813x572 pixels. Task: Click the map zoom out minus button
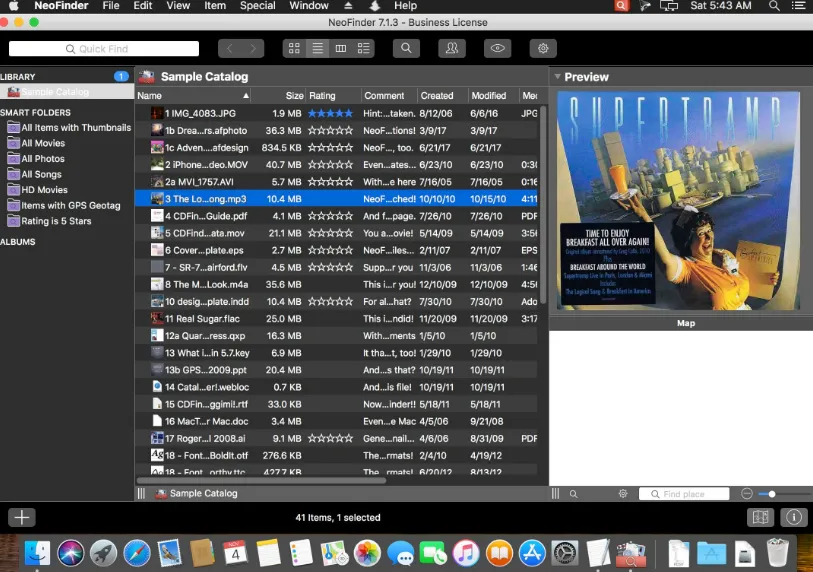coord(747,494)
